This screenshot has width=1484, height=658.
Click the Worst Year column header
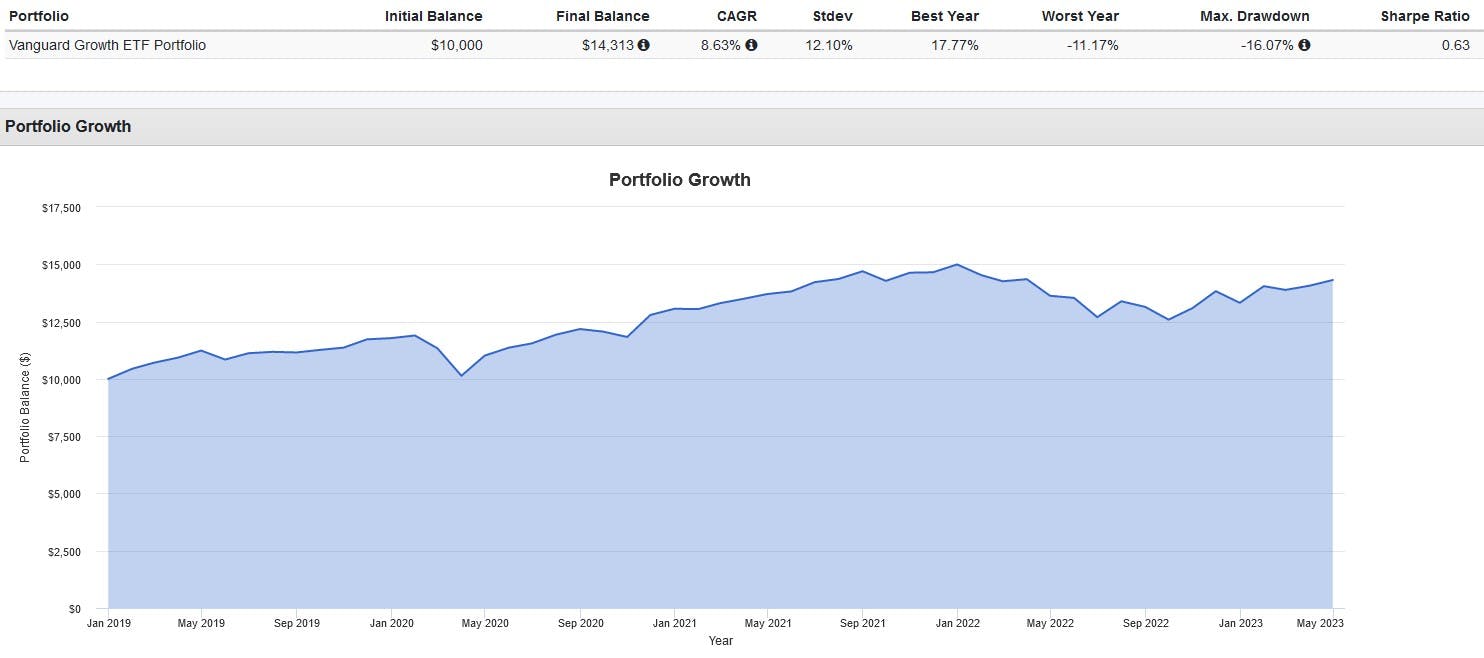pyautogui.click(x=1080, y=16)
